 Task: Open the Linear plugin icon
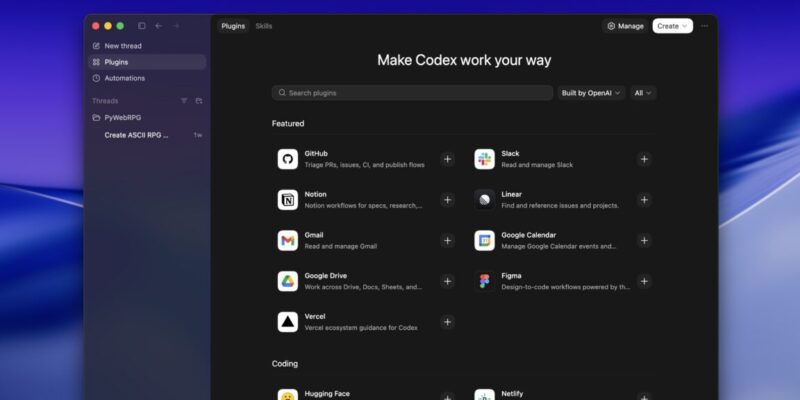click(x=485, y=200)
